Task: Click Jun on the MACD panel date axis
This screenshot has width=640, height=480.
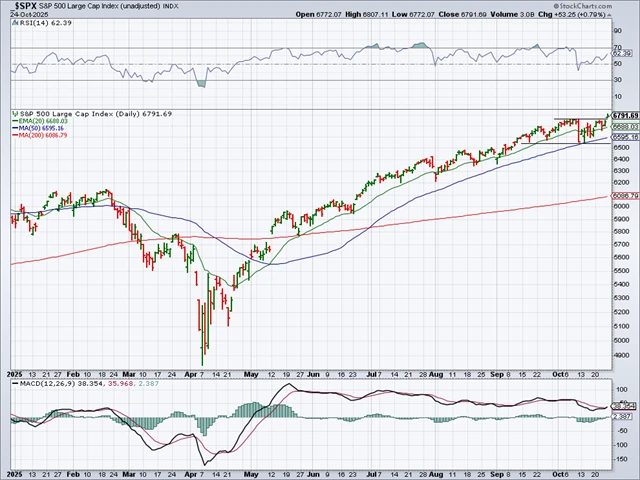Action: point(313,475)
